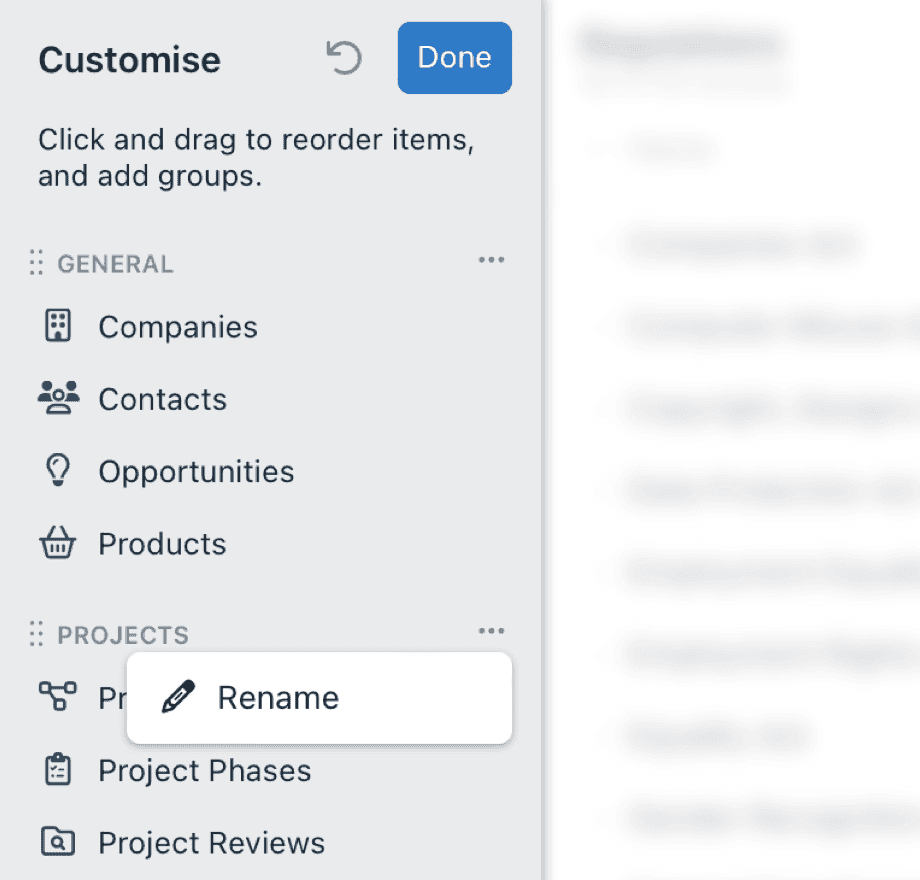Select the Project Phases clipboard icon
Screen dimensions: 920x880
click(57, 770)
